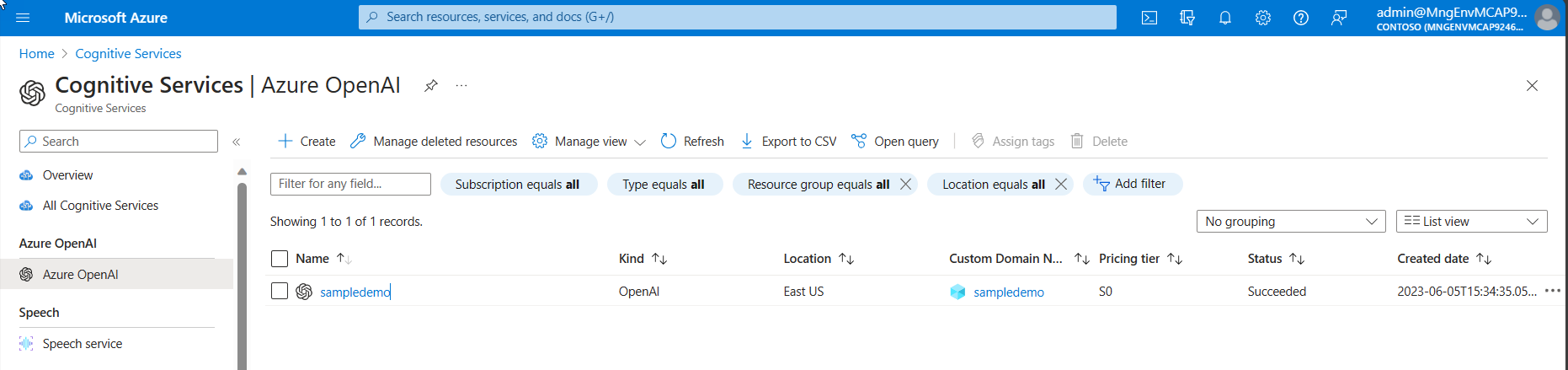This screenshot has width=1568, height=370.
Task: Collapse the left navigation pane
Action: click(x=237, y=142)
